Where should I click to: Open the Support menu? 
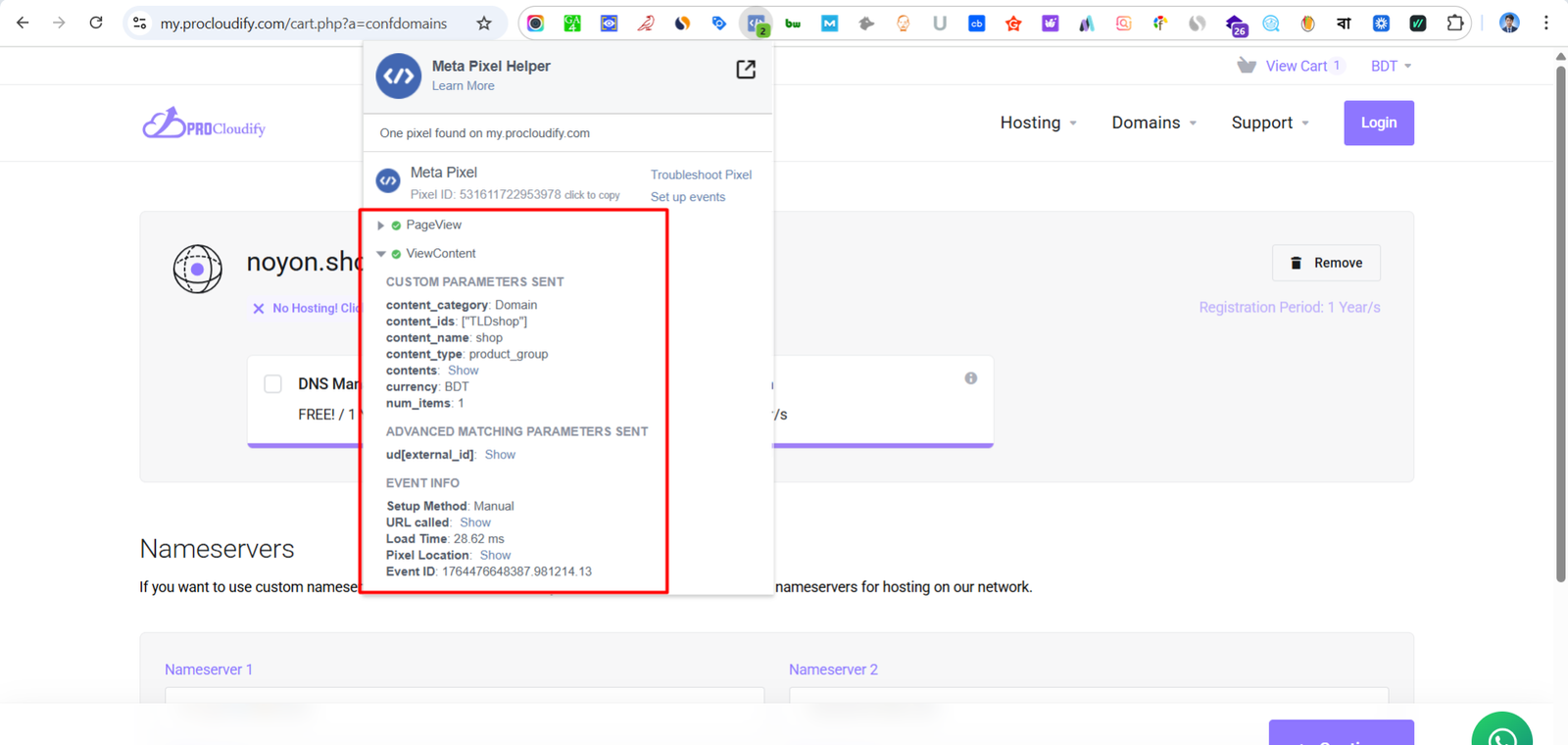[x=1269, y=123]
